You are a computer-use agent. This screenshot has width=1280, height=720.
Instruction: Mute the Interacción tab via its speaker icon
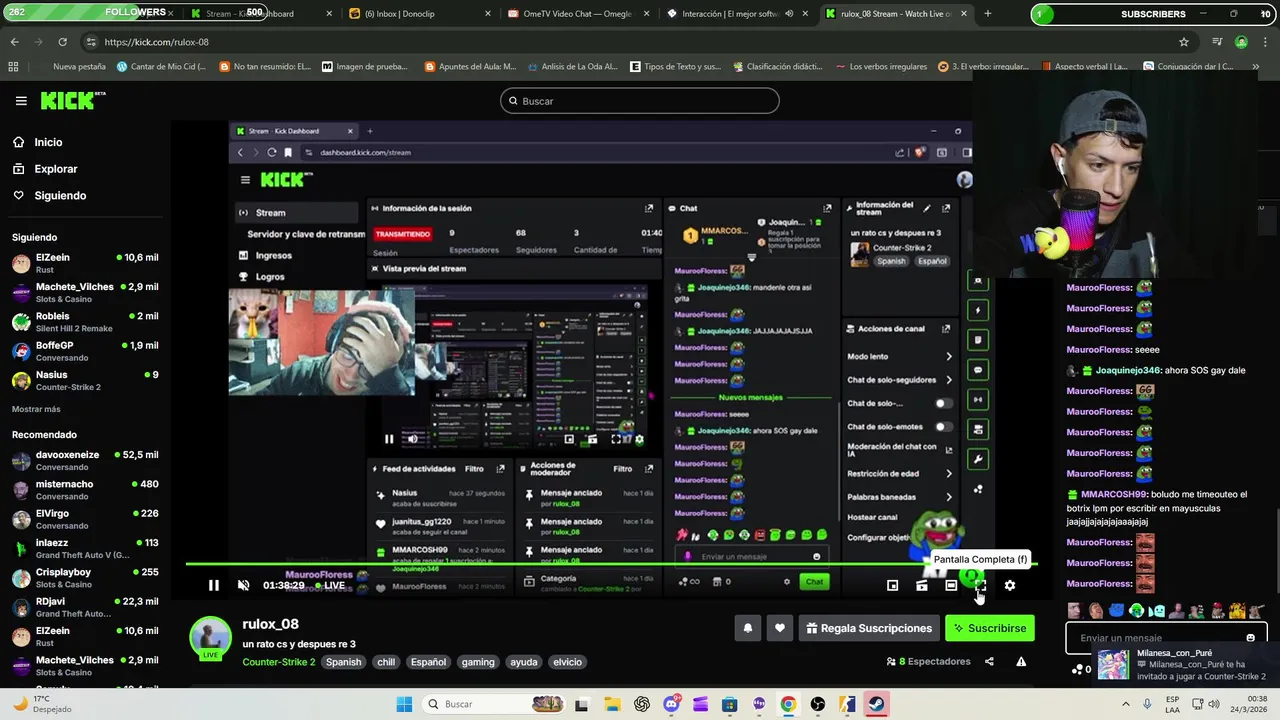tap(789, 14)
